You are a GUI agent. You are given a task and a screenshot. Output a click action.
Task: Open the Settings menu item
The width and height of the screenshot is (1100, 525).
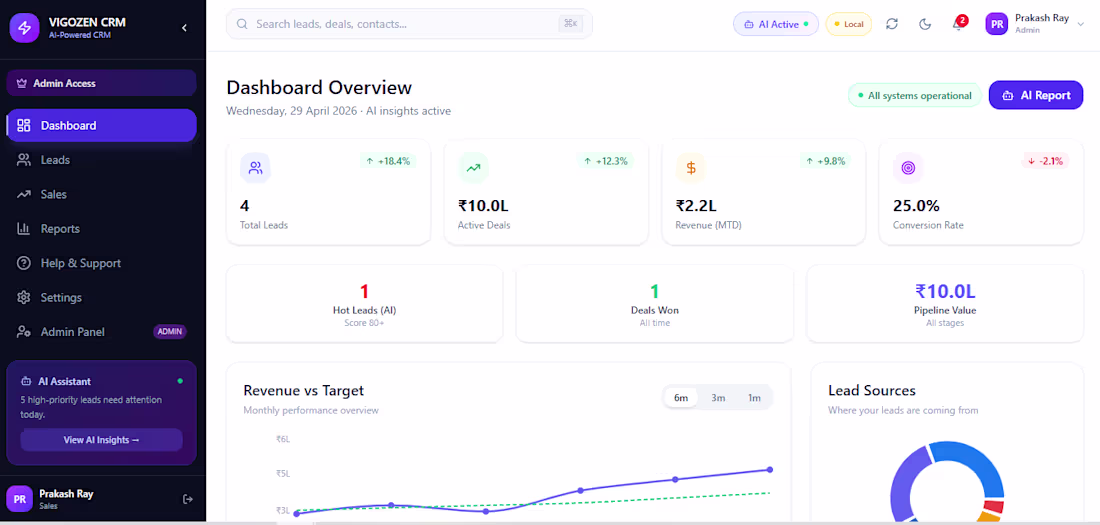tap(101, 298)
